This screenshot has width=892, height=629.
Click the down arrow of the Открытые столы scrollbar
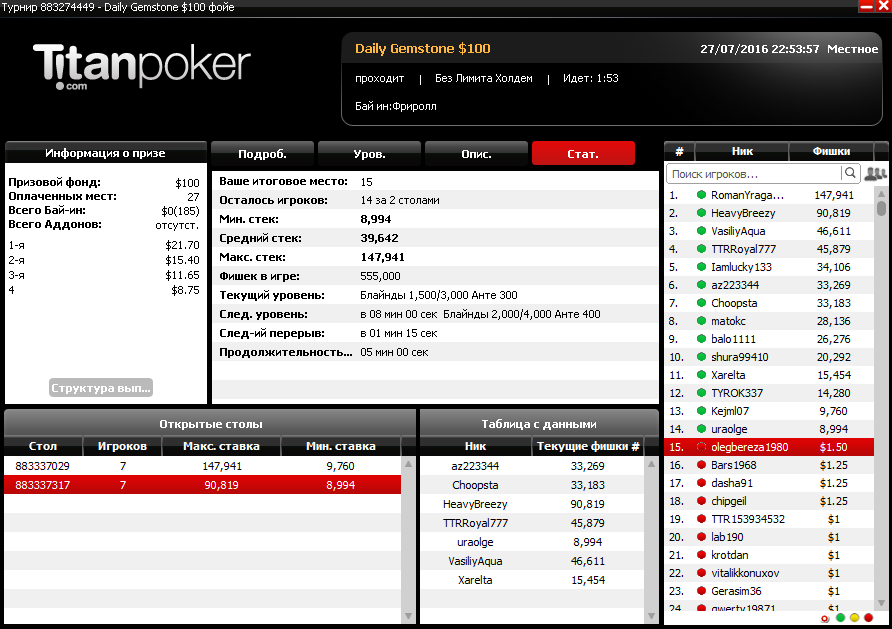click(x=408, y=616)
